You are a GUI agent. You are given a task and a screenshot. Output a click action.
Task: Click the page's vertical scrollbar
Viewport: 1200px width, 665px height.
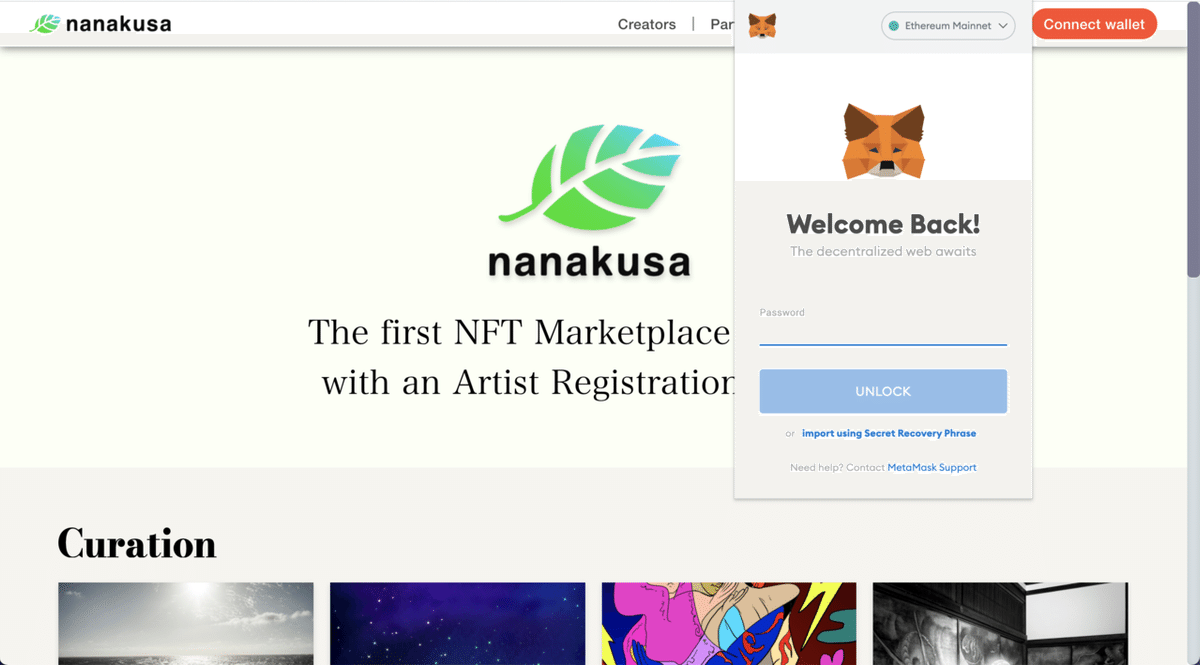click(x=1192, y=150)
